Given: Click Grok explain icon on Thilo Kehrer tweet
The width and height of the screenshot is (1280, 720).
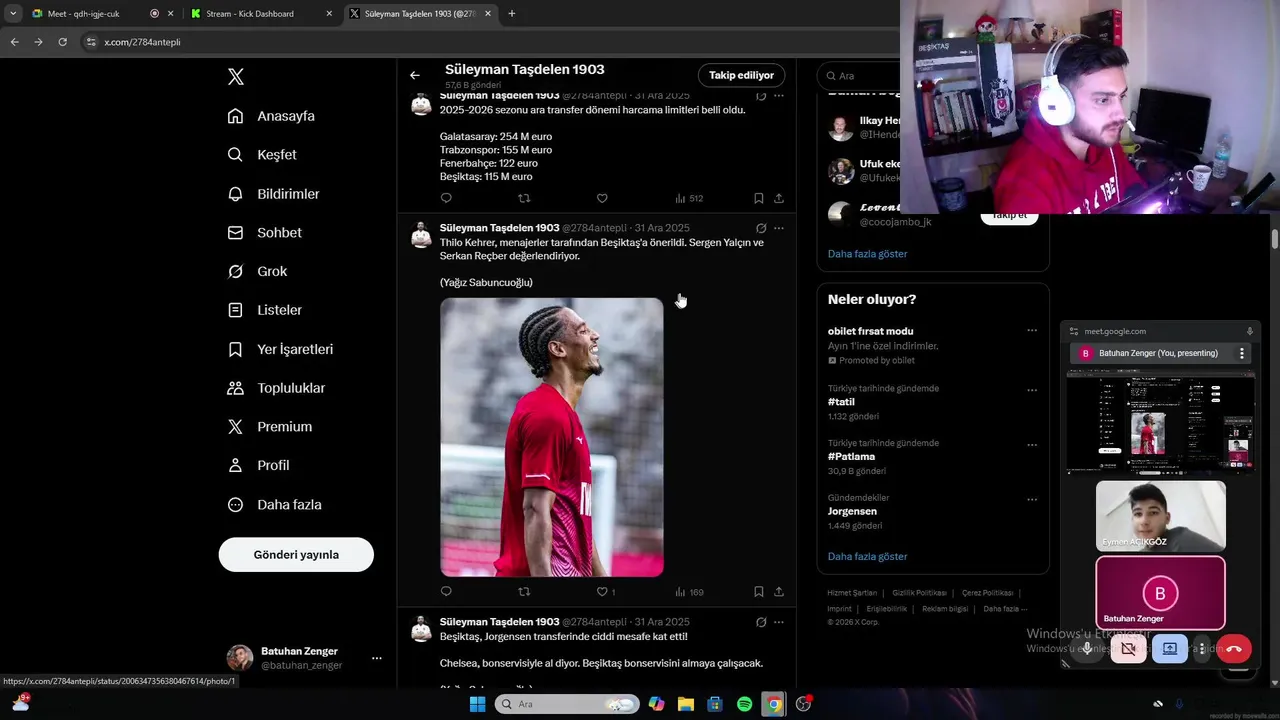Looking at the screenshot, I should pyautogui.click(x=761, y=228).
